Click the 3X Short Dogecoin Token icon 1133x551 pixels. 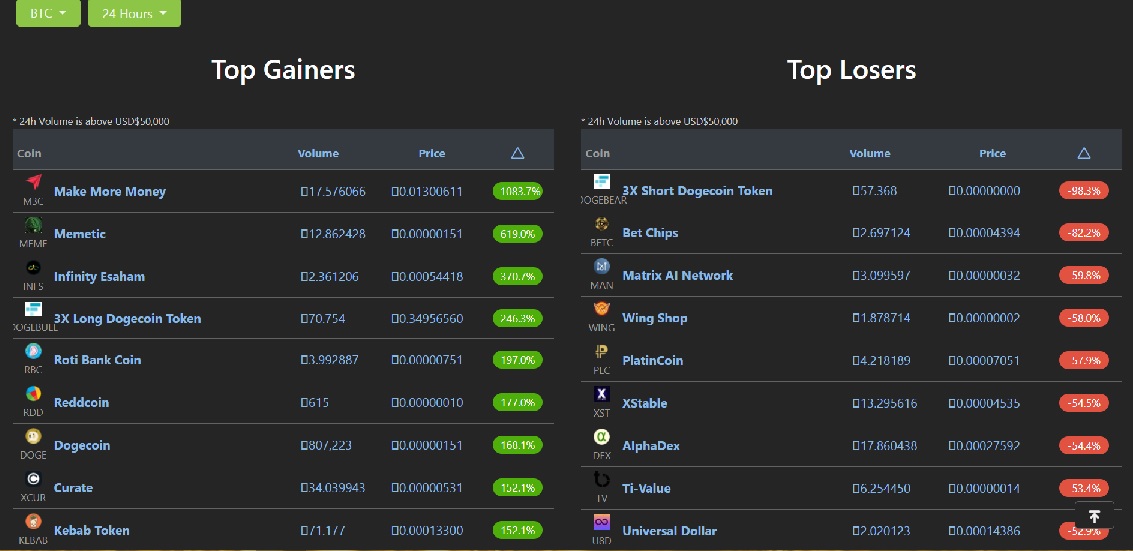point(601,181)
